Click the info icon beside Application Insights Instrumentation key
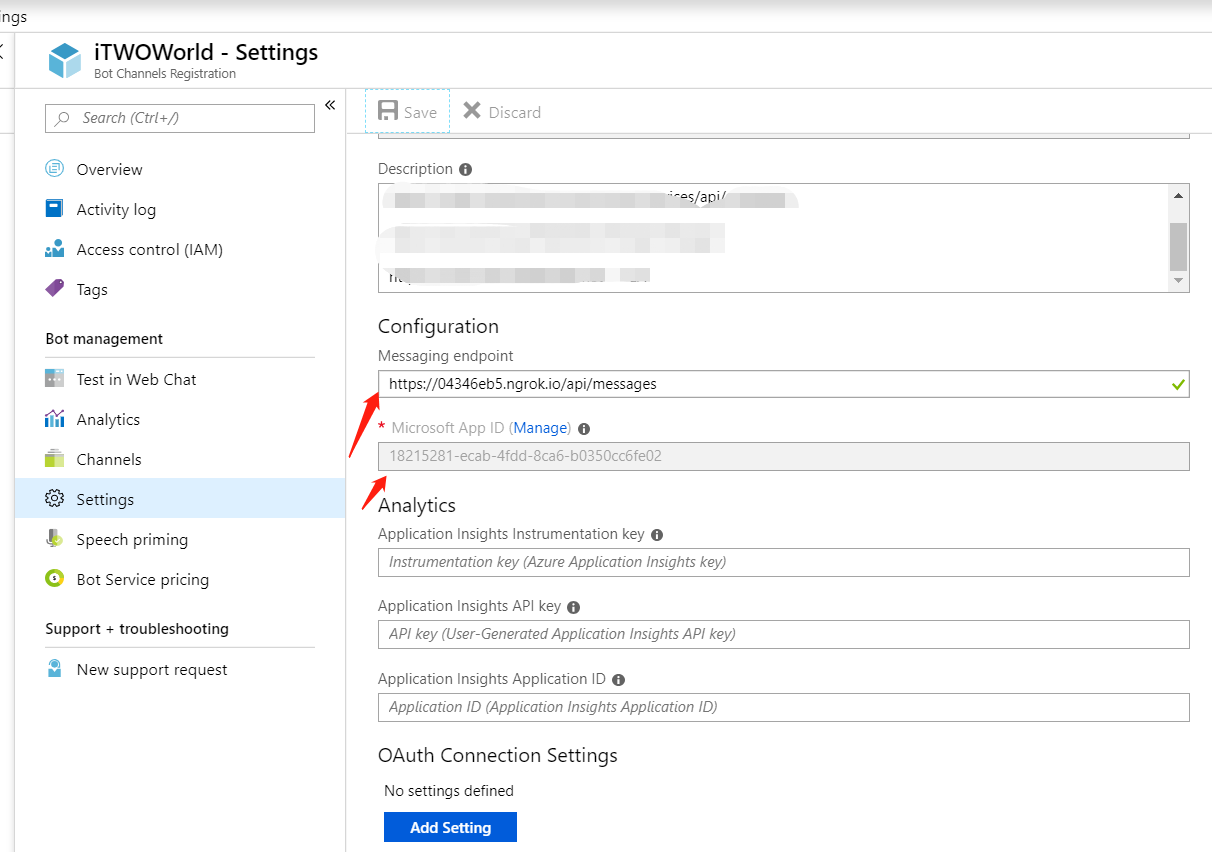This screenshot has width=1212, height=852. click(657, 535)
